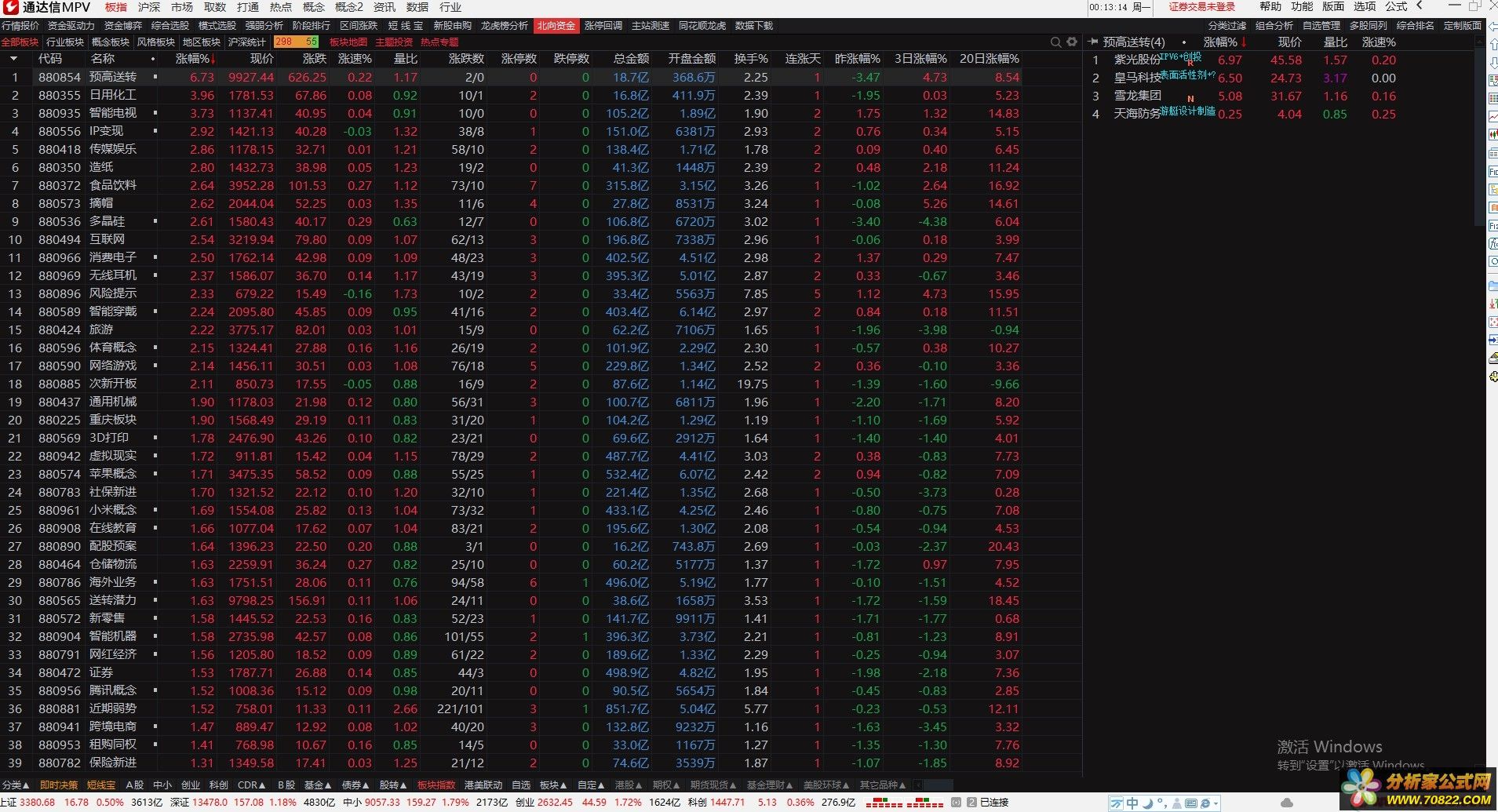Switch to the 风格板块 tab
The image size is (1498, 812).
[156, 42]
